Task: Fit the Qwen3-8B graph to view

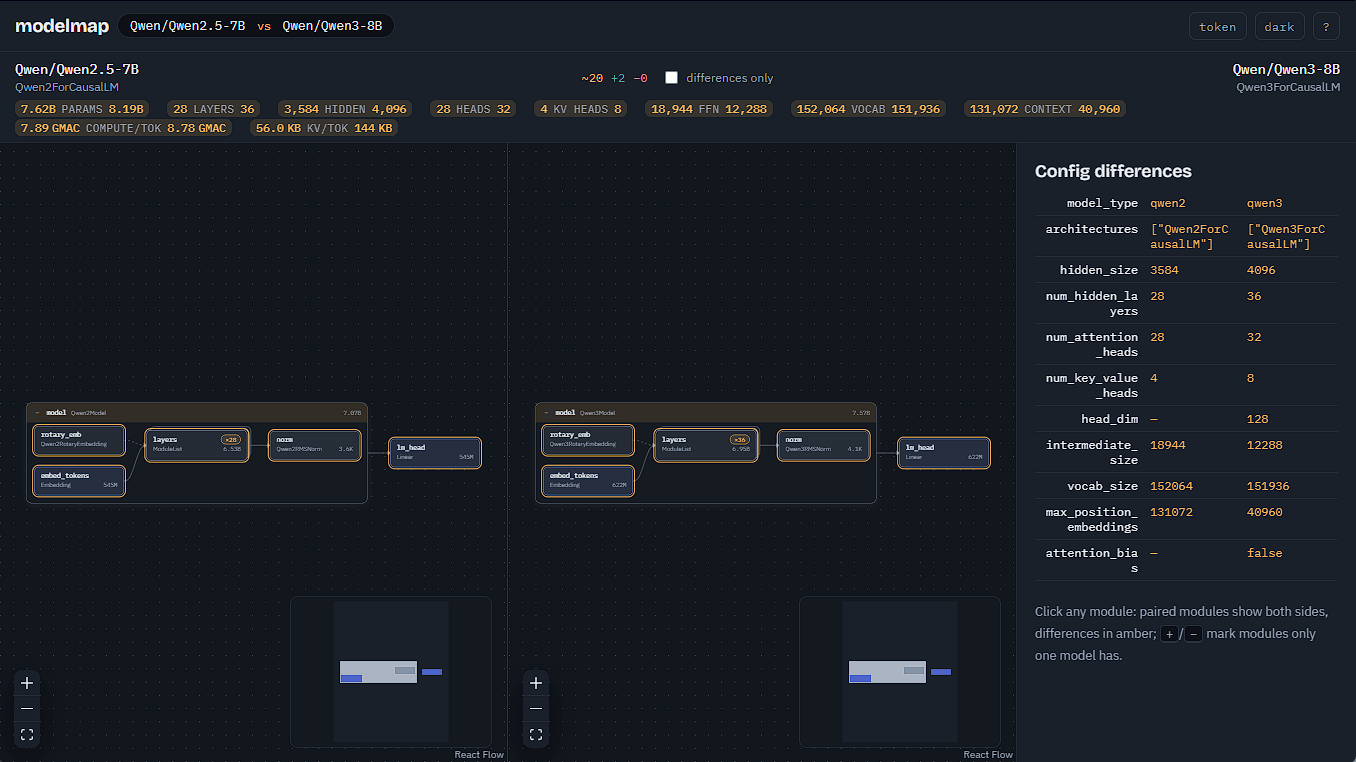Action: click(x=536, y=735)
